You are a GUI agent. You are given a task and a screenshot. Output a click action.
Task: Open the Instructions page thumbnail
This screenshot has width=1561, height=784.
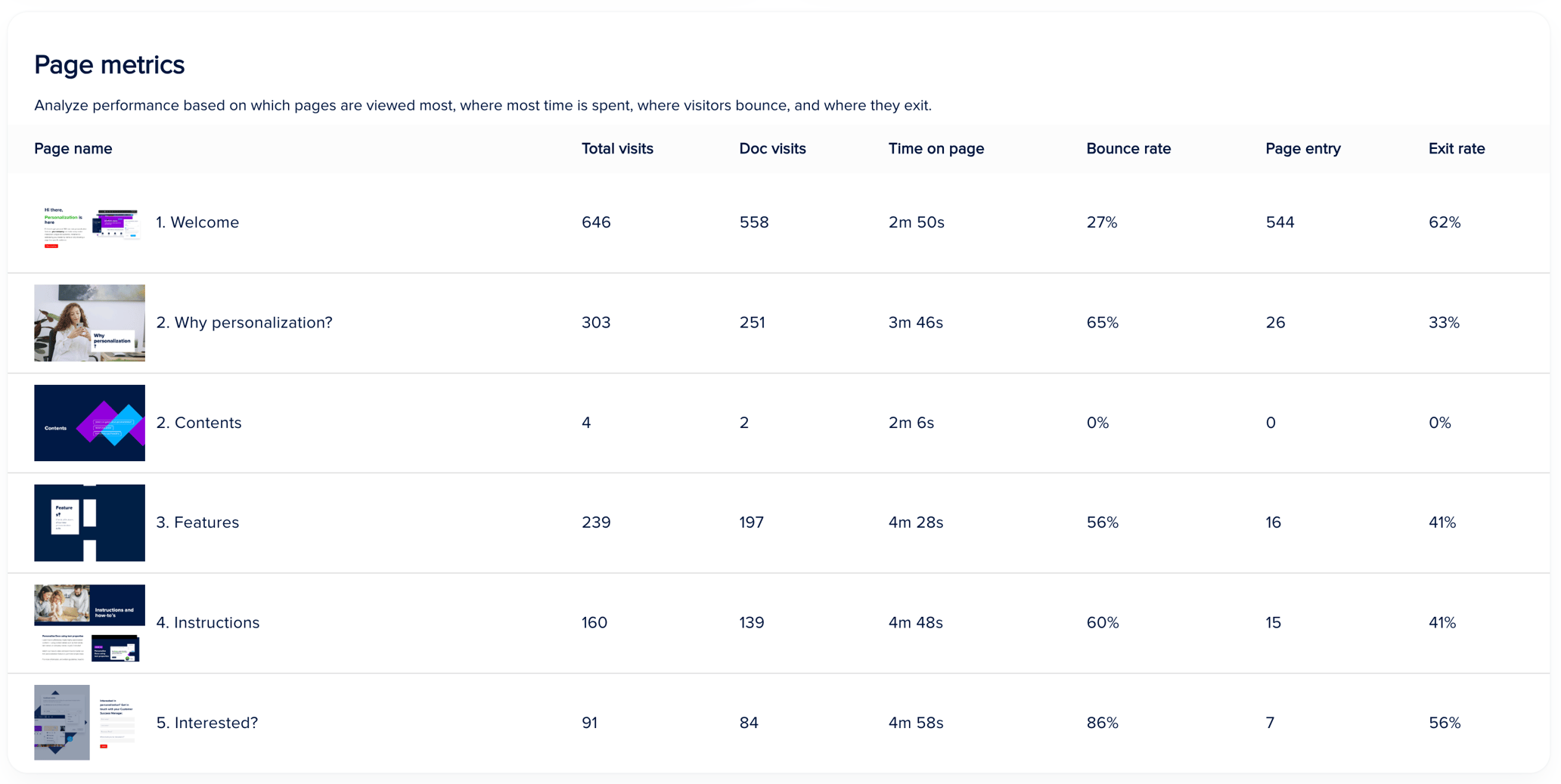(89, 622)
